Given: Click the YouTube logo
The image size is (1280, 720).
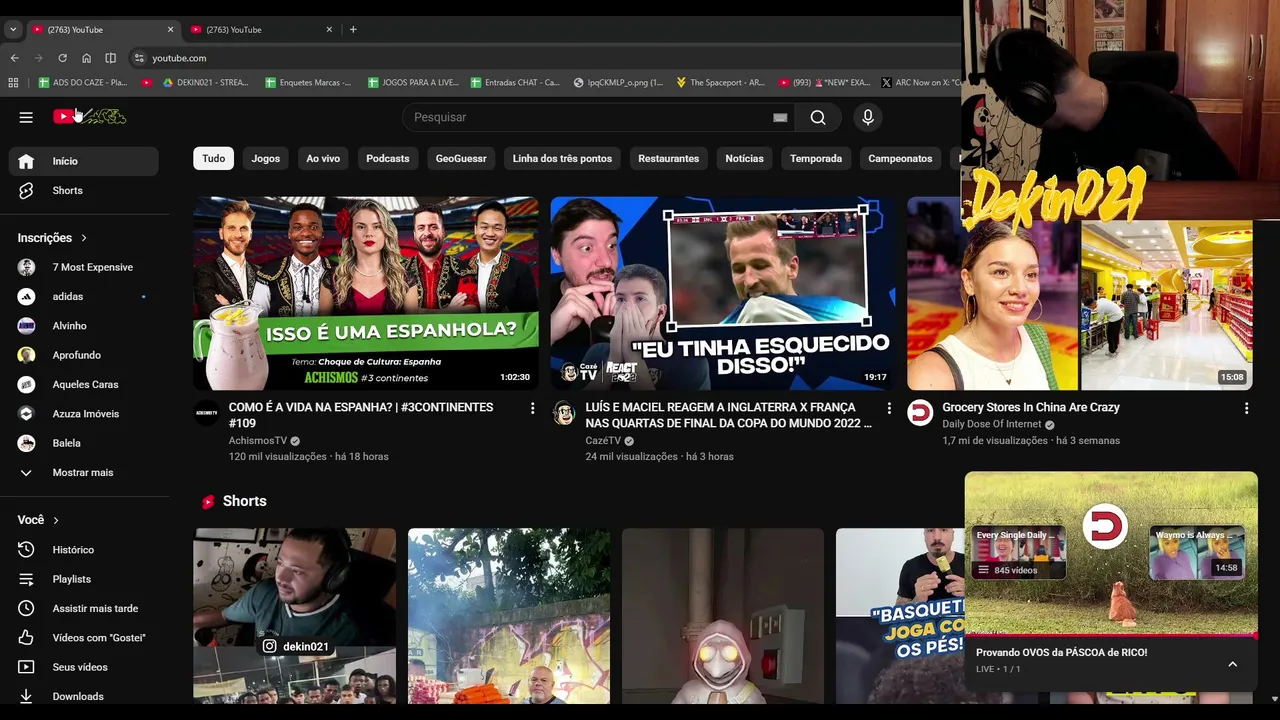Looking at the screenshot, I should tap(89, 117).
